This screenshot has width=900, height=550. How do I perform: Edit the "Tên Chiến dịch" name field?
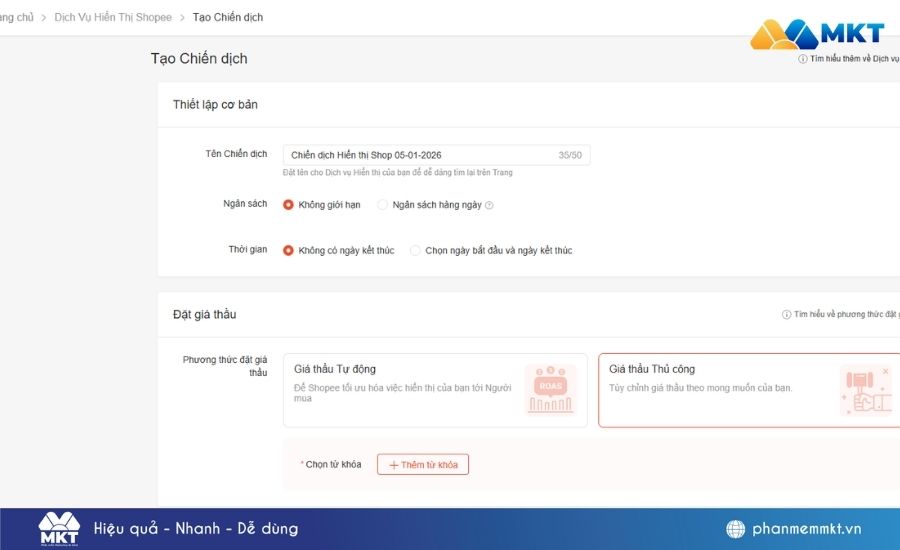point(436,155)
